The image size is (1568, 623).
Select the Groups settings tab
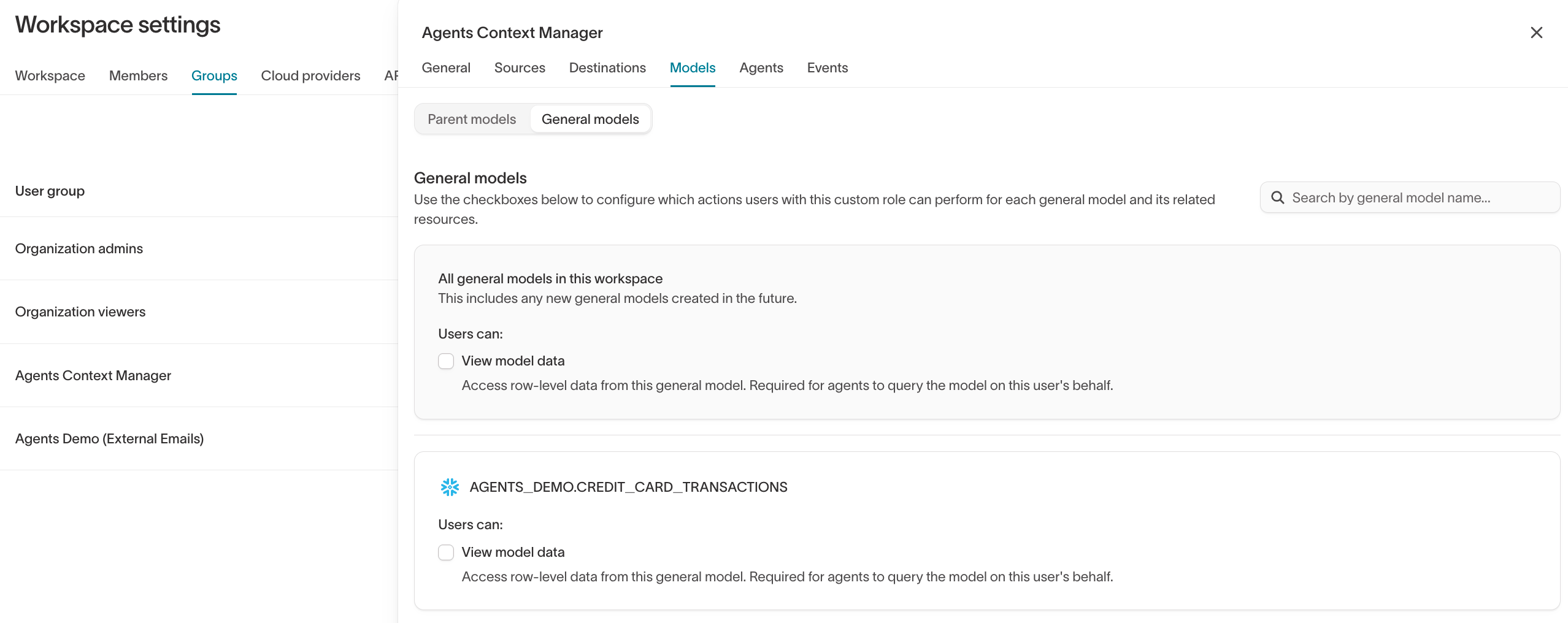pyautogui.click(x=214, y=75)
